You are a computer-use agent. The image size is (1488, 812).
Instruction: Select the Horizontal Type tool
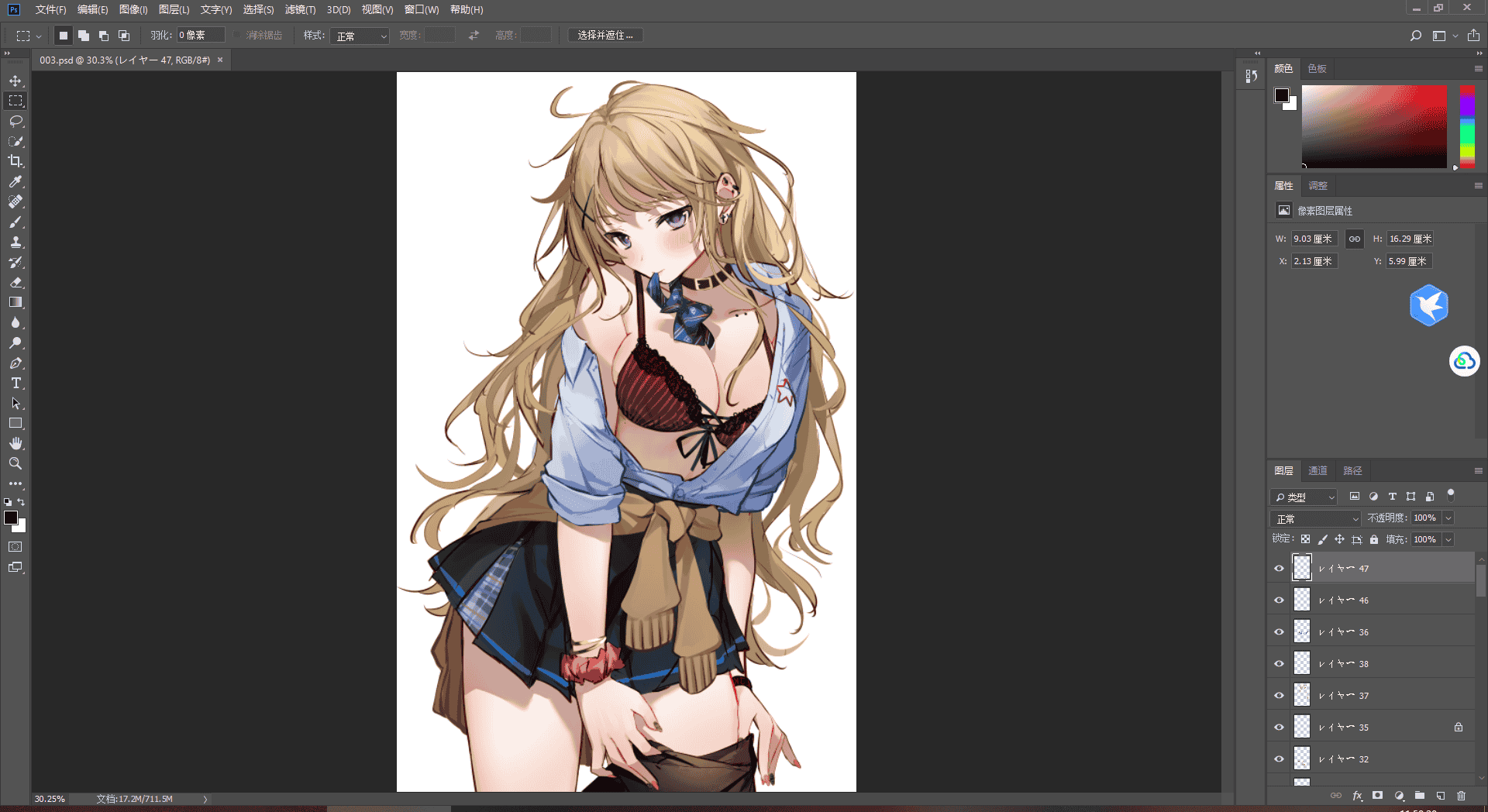tap(15, 383)
